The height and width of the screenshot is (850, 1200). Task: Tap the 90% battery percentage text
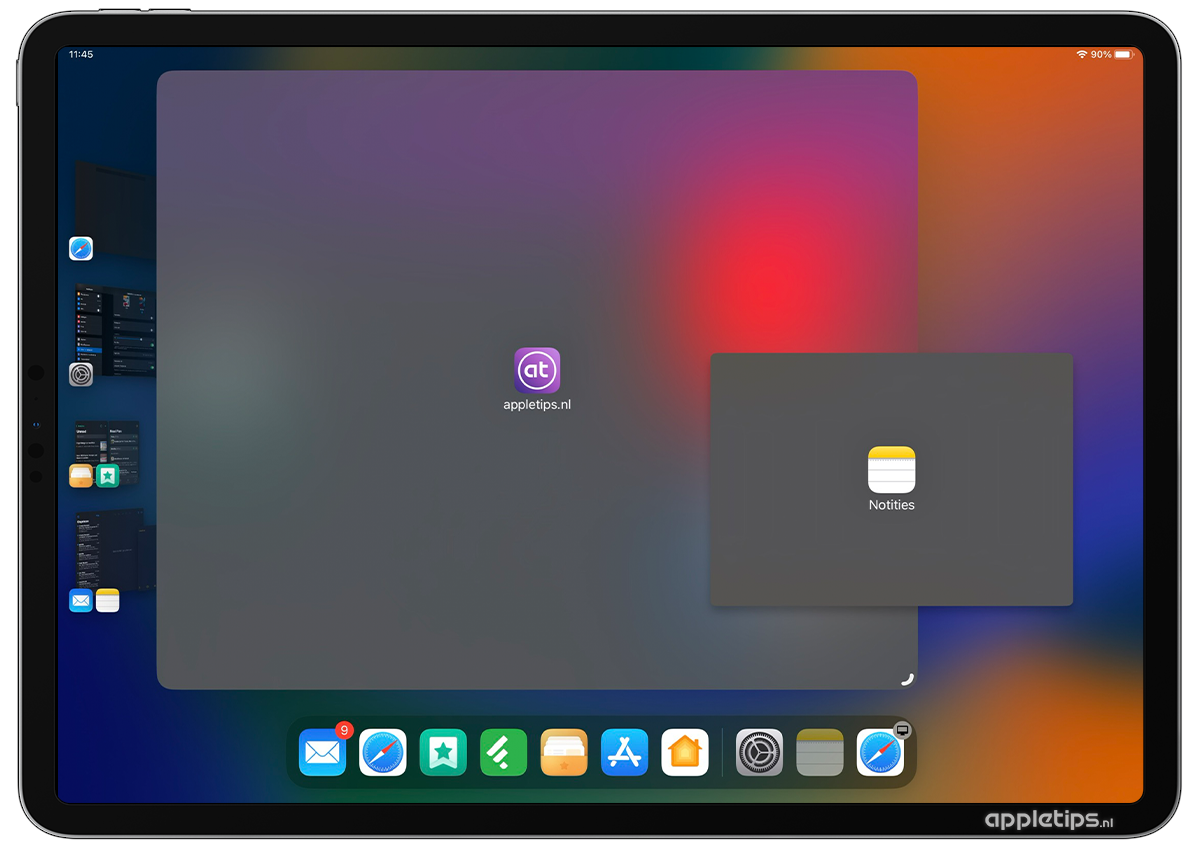coord(1101,54)
